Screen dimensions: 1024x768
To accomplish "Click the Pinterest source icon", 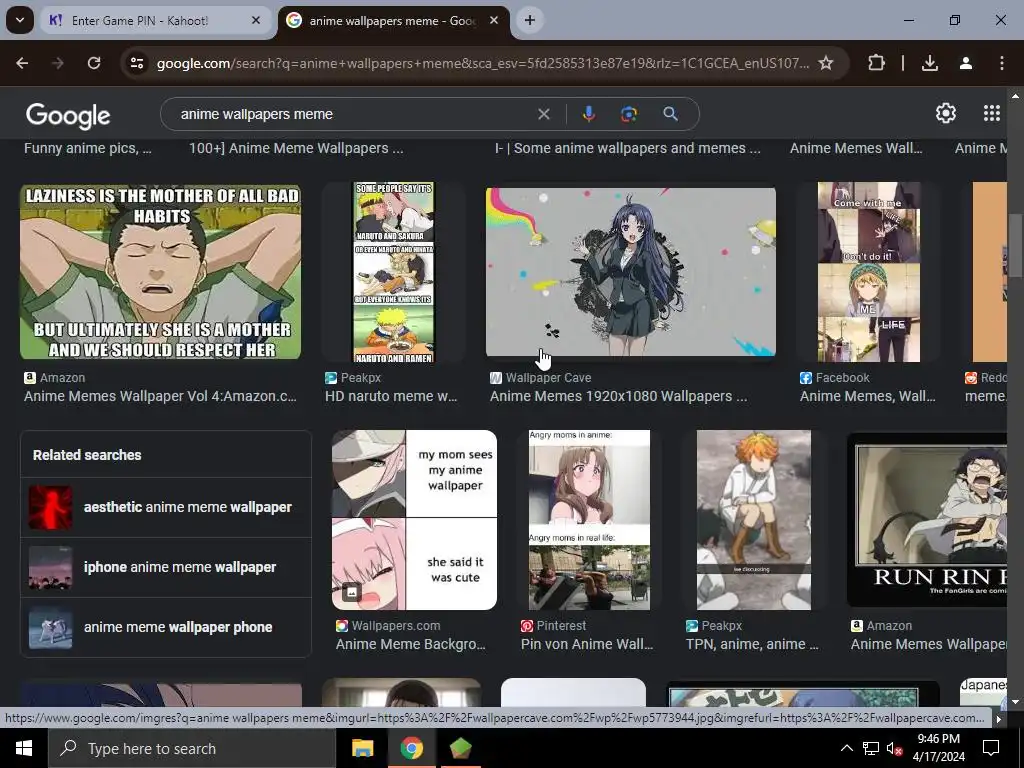I will [x=527, y=626].
